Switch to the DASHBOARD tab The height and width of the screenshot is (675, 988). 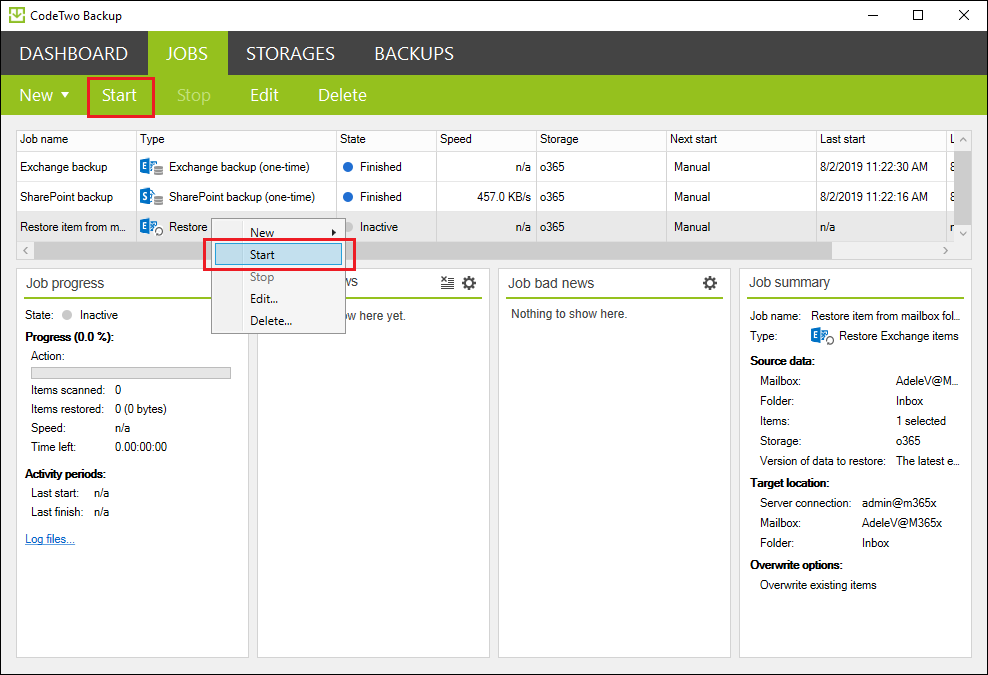pos(74,54)
